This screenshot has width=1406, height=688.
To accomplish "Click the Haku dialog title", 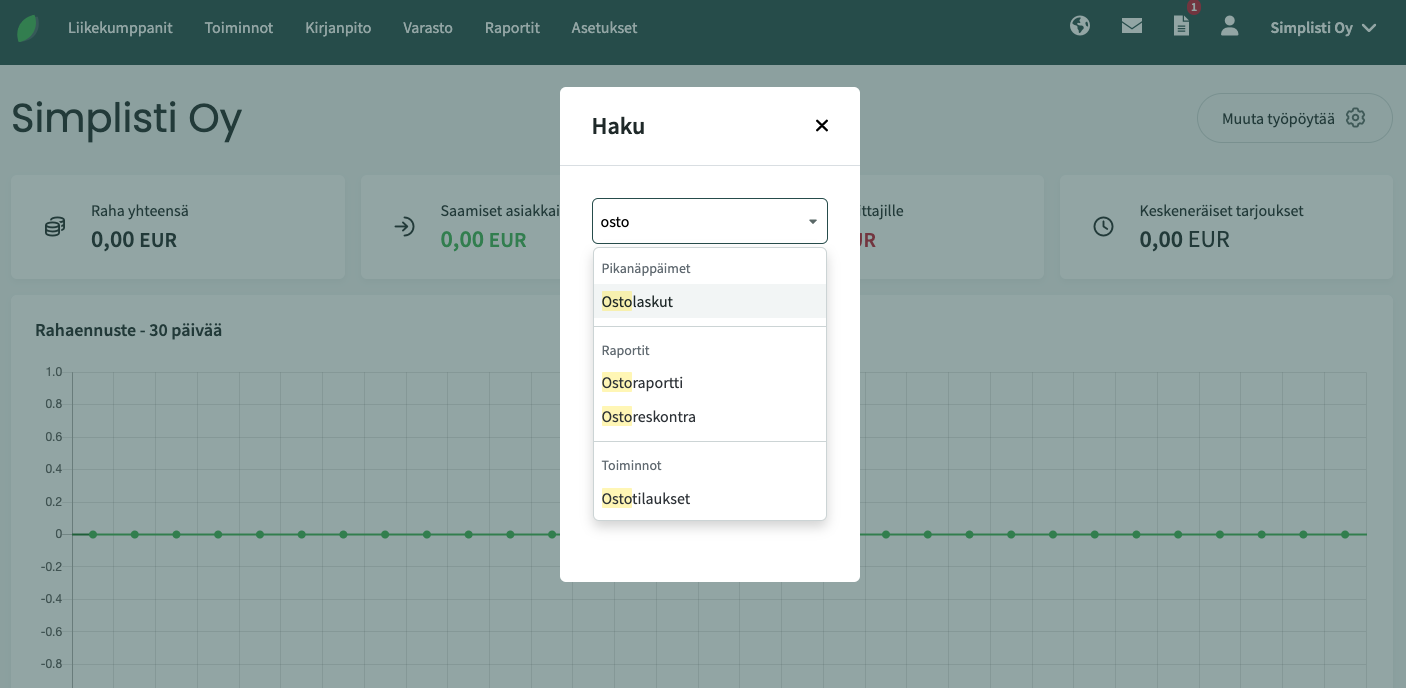I will (618, 126).
